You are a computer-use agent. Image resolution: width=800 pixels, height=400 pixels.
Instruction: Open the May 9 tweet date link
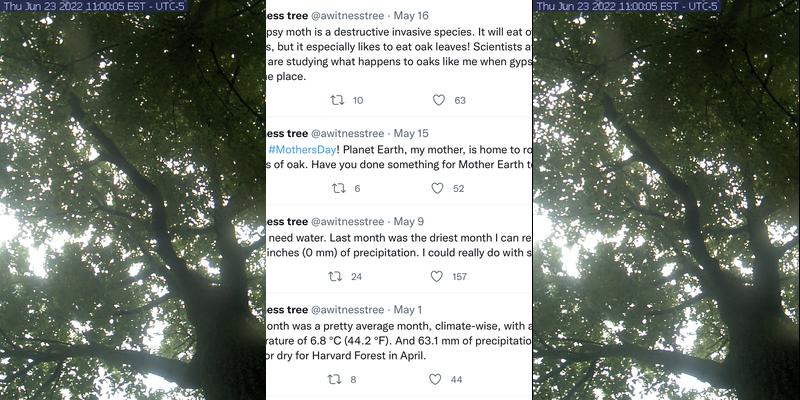(x=409, y=221)
